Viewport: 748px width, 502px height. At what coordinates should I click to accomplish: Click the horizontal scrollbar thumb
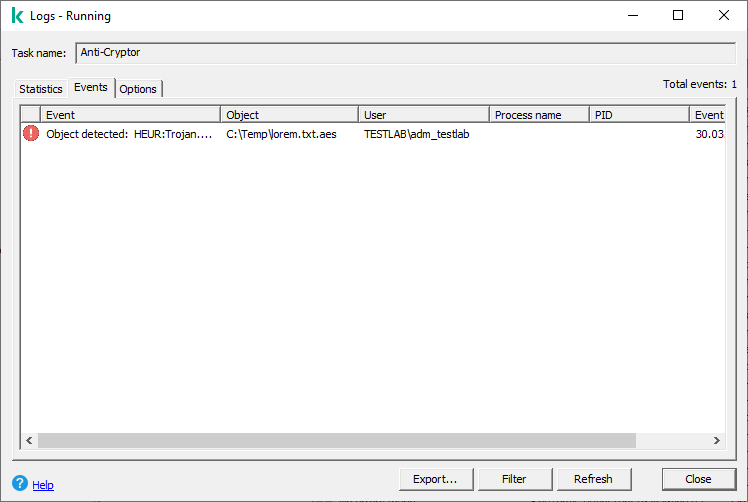point(337,440)
